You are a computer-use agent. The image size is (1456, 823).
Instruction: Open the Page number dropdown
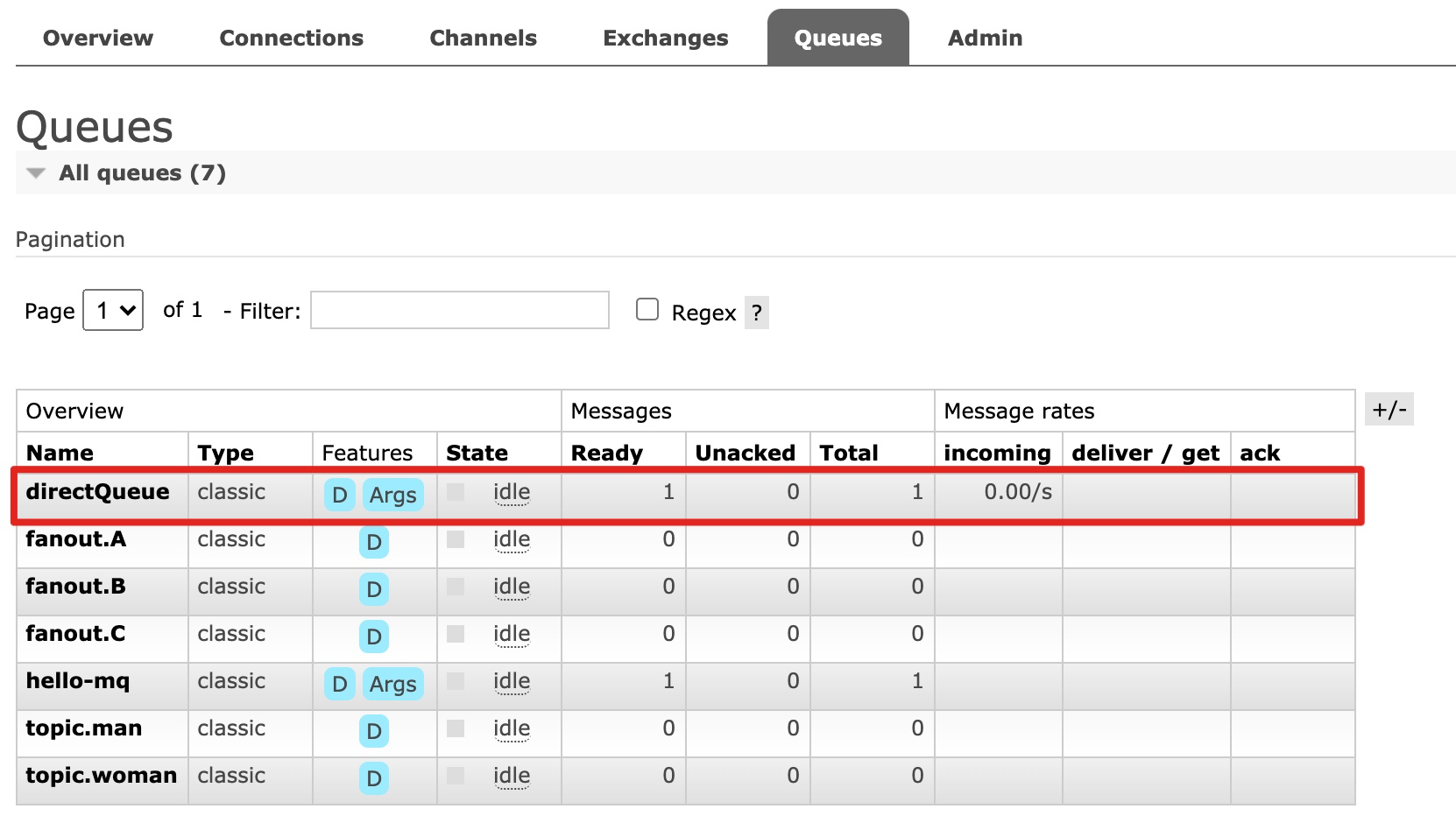pyautogui.click(x=113, y=310)
